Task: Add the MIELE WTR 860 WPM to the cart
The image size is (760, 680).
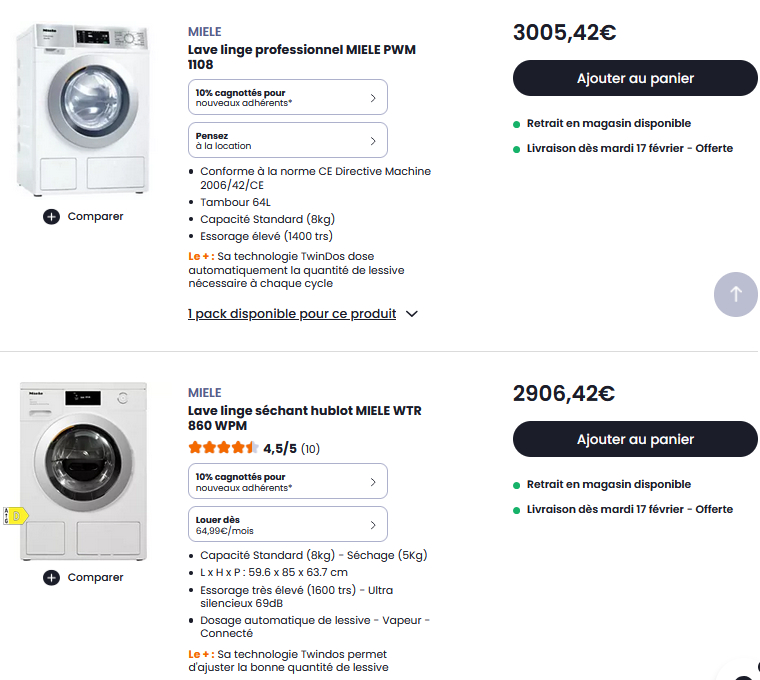Action: [x=635, y=439]
